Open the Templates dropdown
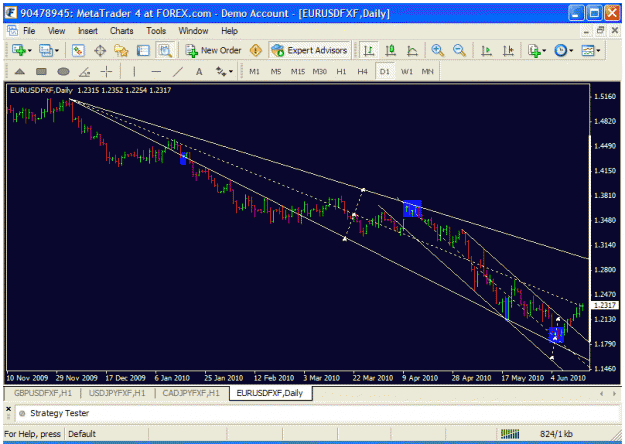625x444 pixels. pos(591,51)
